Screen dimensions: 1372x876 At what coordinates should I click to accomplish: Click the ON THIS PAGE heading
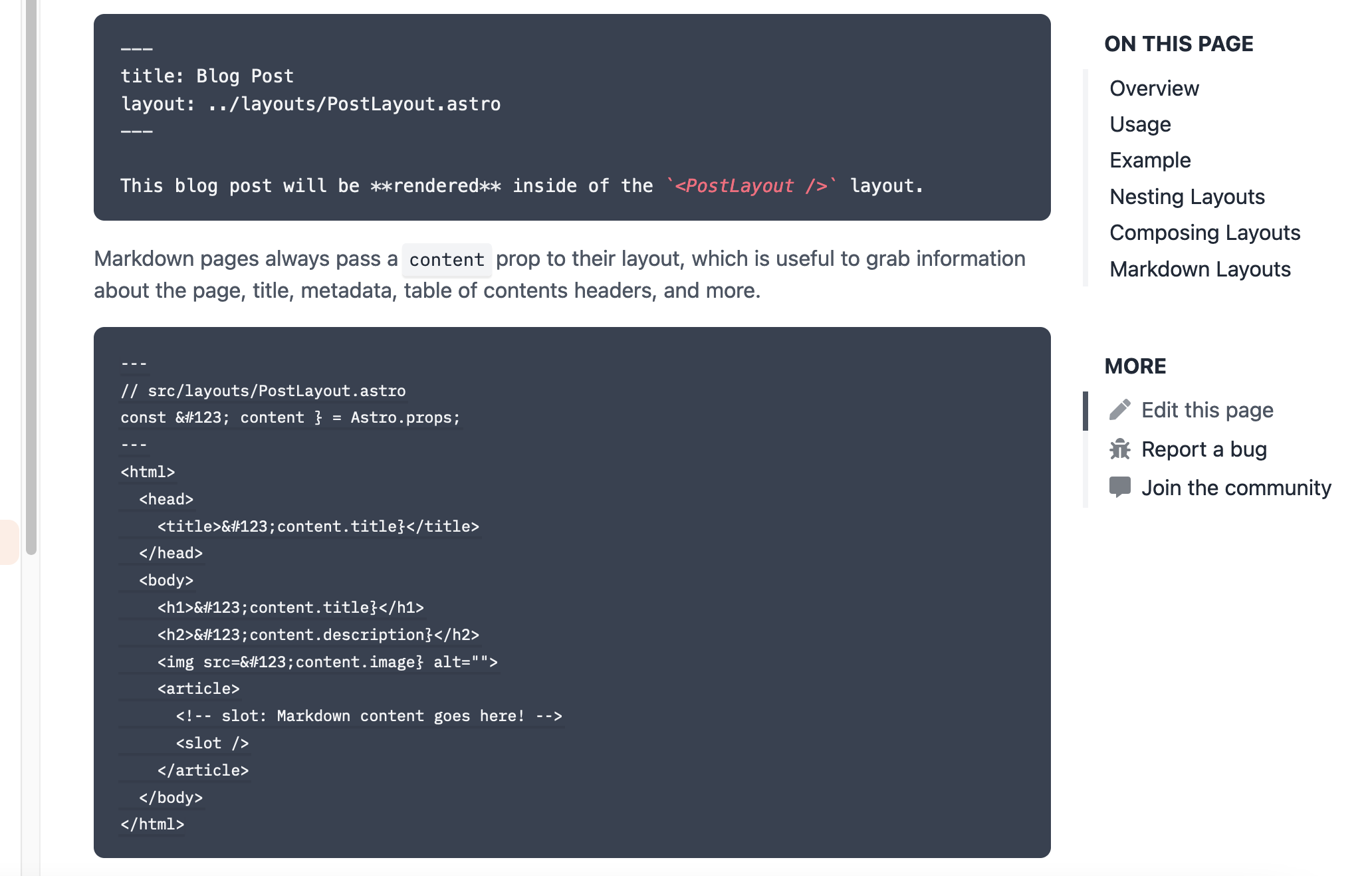click(1179, 43)
